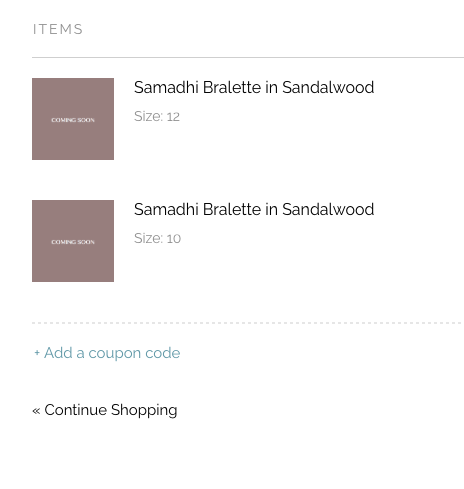
Task: Click the solid divider under ITEMS heading
Action: [x=248, y=57]
